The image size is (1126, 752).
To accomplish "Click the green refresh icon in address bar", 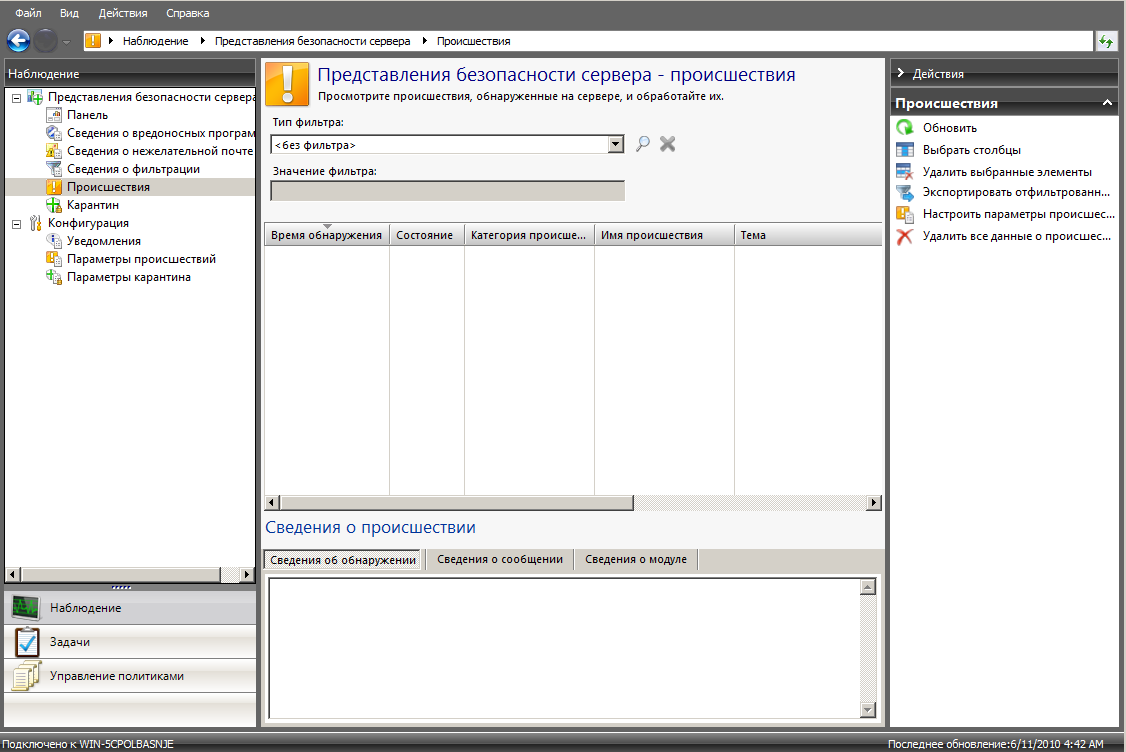I will pos(1107,41).
